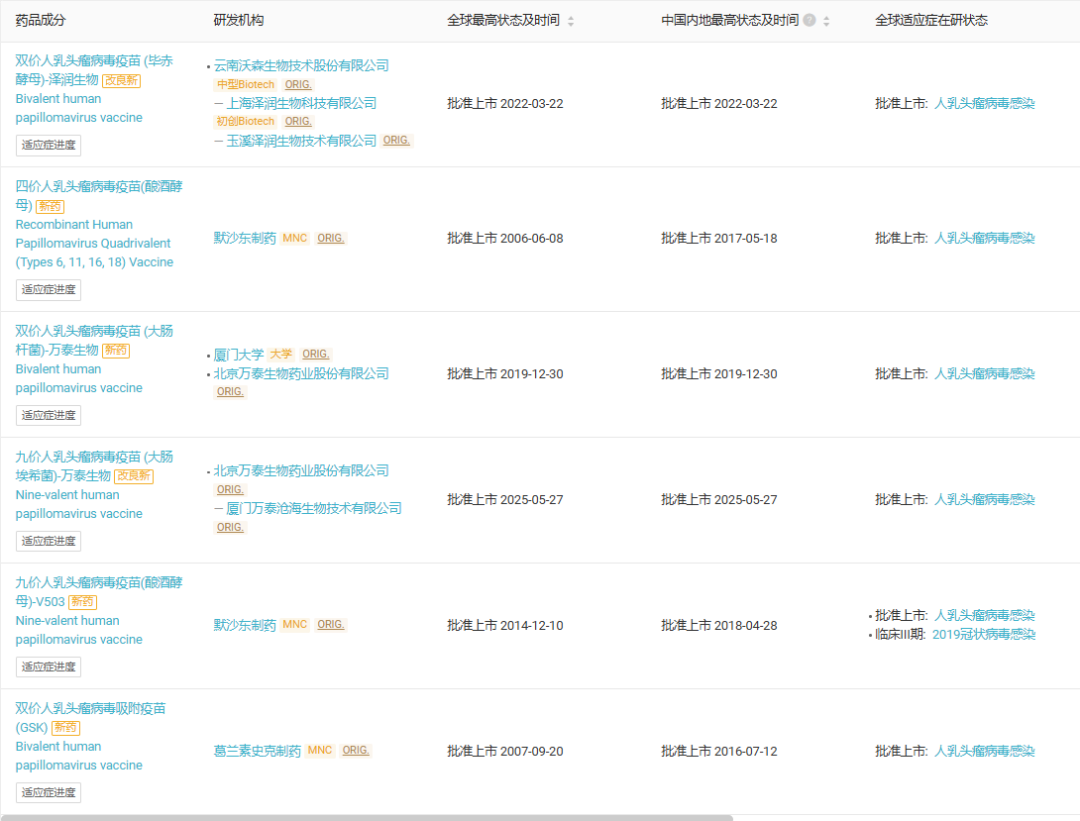Click 适应症进度 button for 泽润生物 bivalent vaccine
The height and width of the screenshot is (821, 1080).
(x=48, y=145)
